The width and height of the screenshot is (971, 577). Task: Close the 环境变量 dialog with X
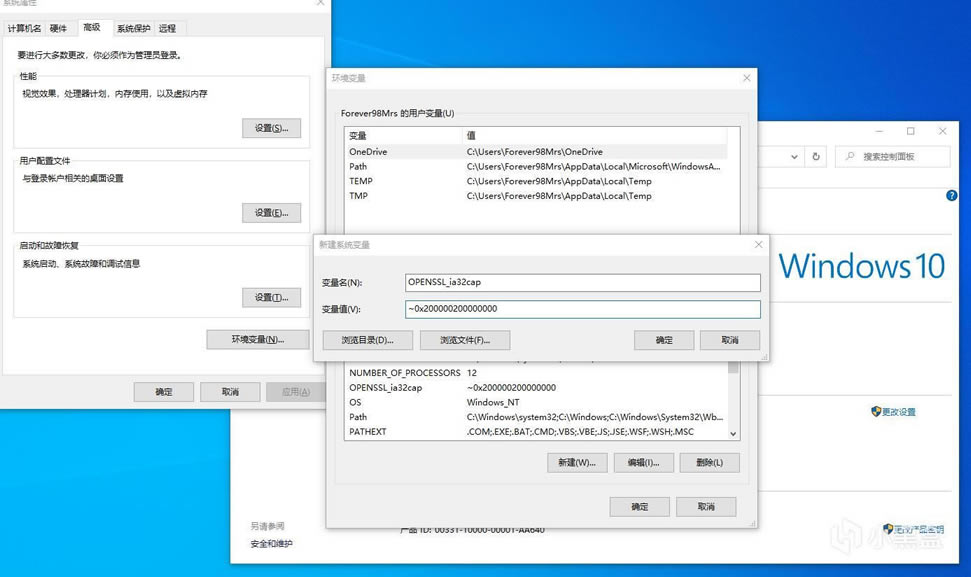(746, 78)
